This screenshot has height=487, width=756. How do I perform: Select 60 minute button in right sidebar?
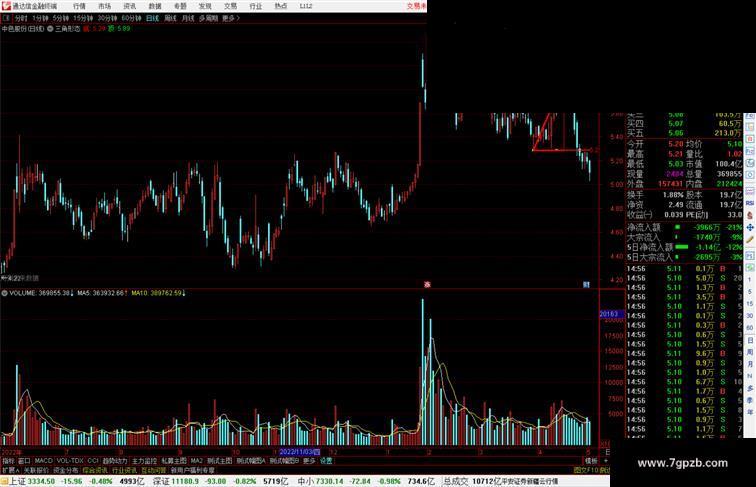click(x=750, y=328)
